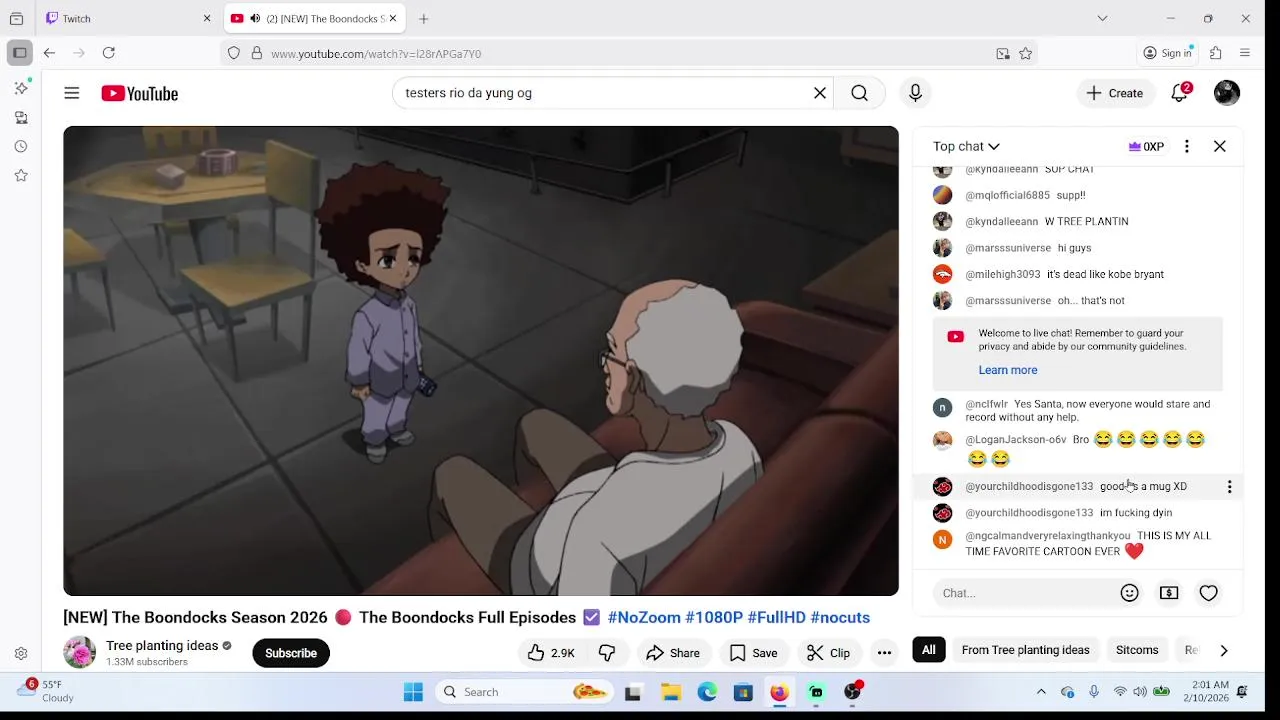Click the Create button
1280x720 pixels.
tap(1115, 93)
